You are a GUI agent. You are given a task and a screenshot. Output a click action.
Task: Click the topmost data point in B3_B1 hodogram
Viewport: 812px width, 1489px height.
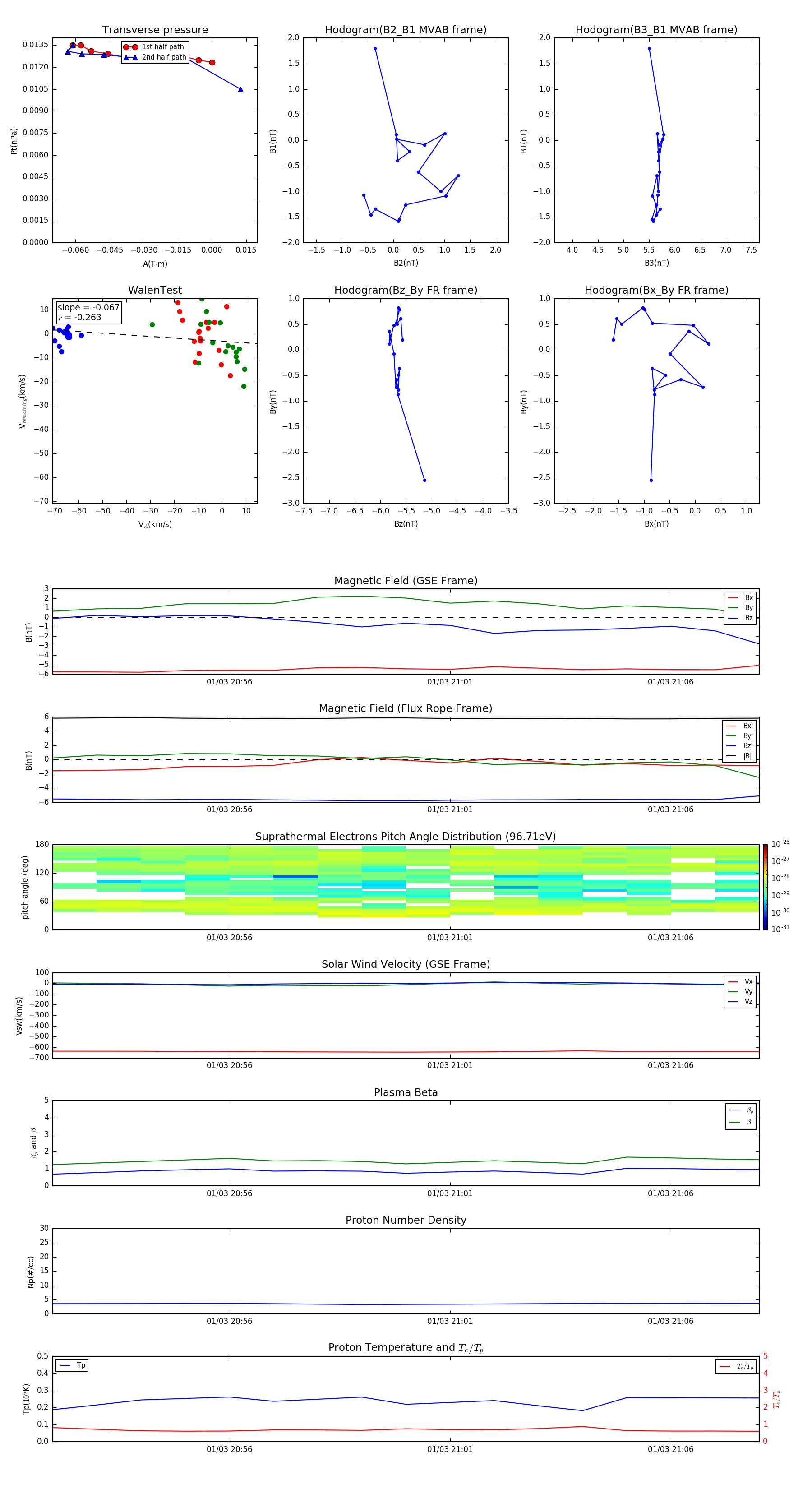[x=649, y=49]
